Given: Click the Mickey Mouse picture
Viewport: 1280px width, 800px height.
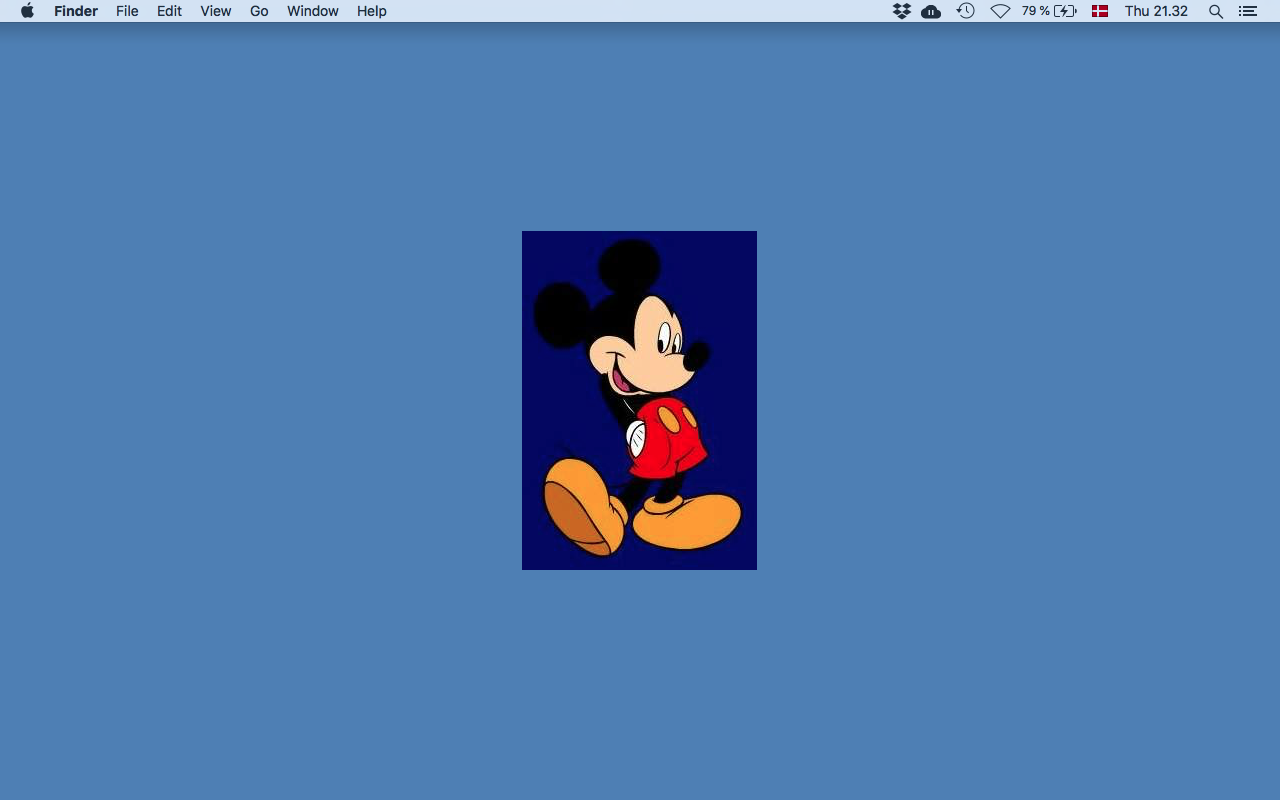Looking at the screenshot, I should point(639,400).
